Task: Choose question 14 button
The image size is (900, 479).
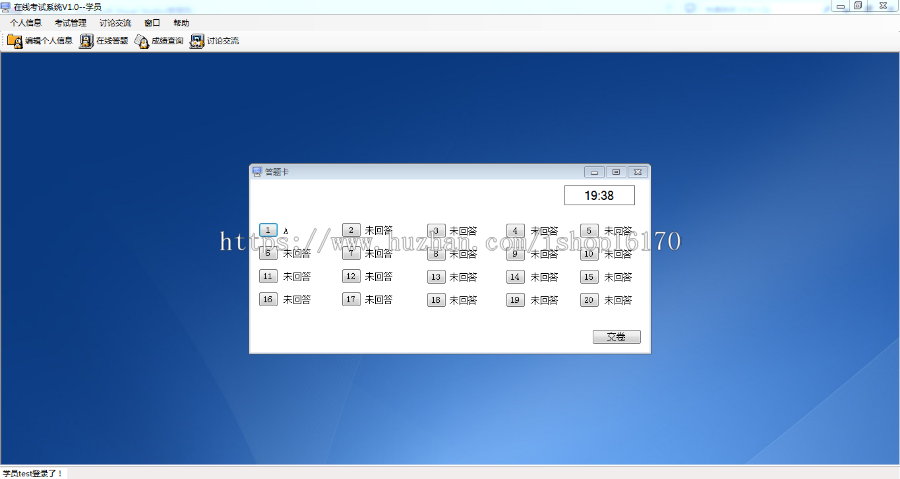Action: pyautogui.click(x=515, y=277)
